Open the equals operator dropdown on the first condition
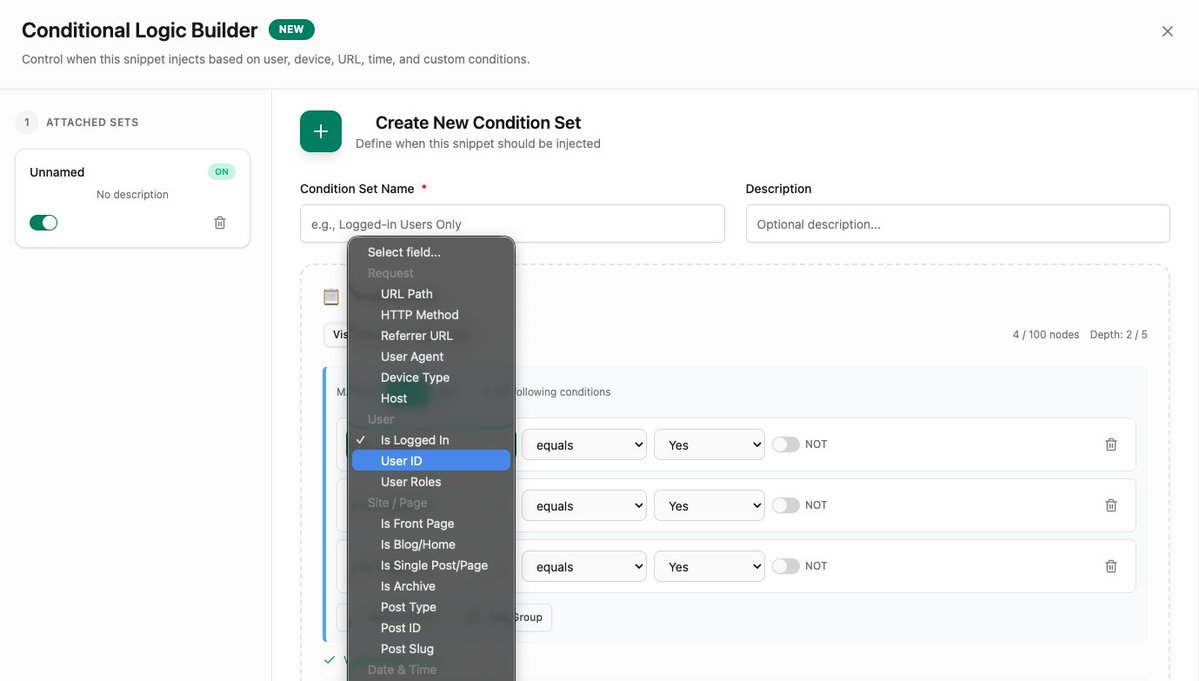Image resolution: width=1199 pixels, height=681 pixels. pyautogui.click(x=583, y=444)
